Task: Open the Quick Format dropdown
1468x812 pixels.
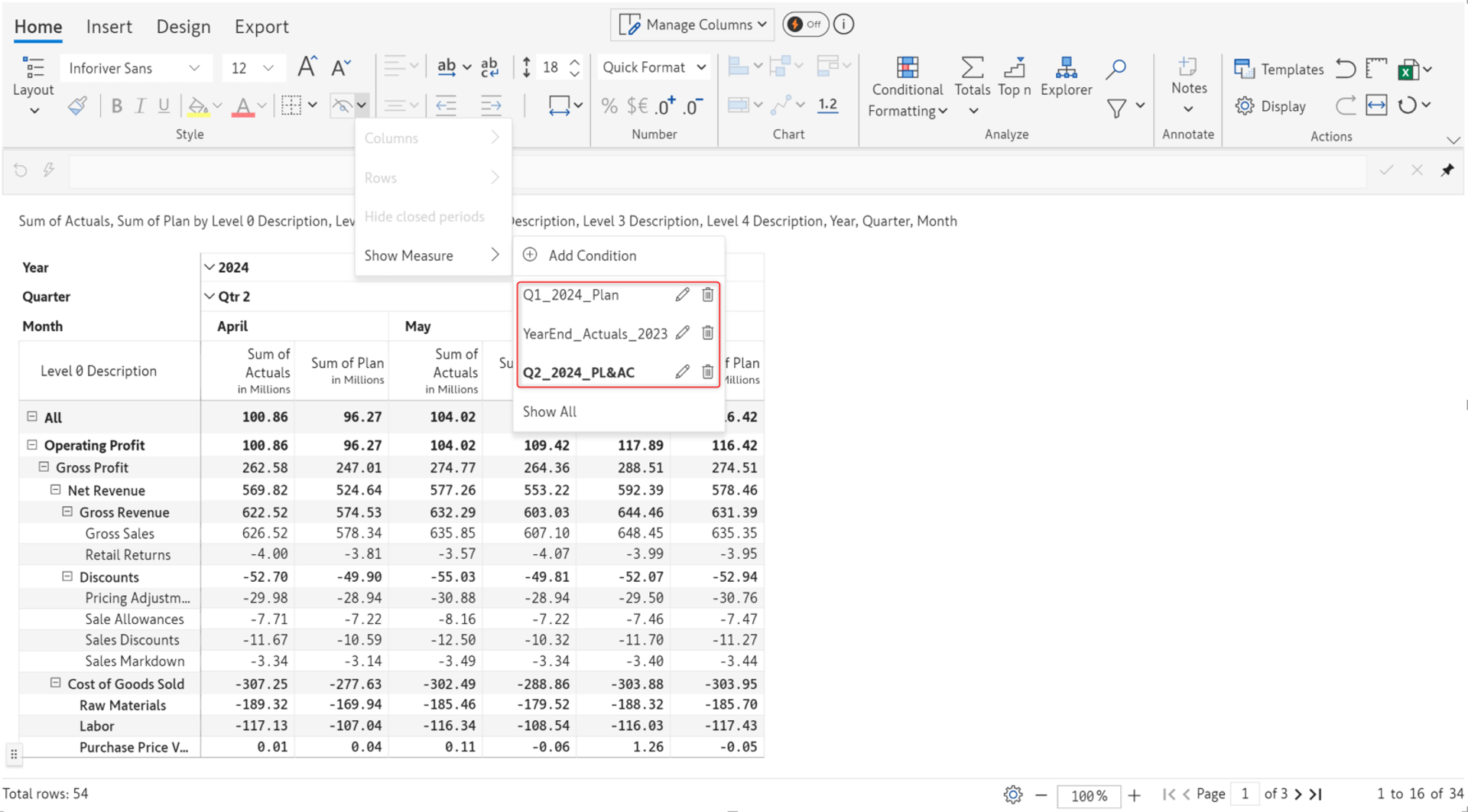Action: [x=654, y=67]
